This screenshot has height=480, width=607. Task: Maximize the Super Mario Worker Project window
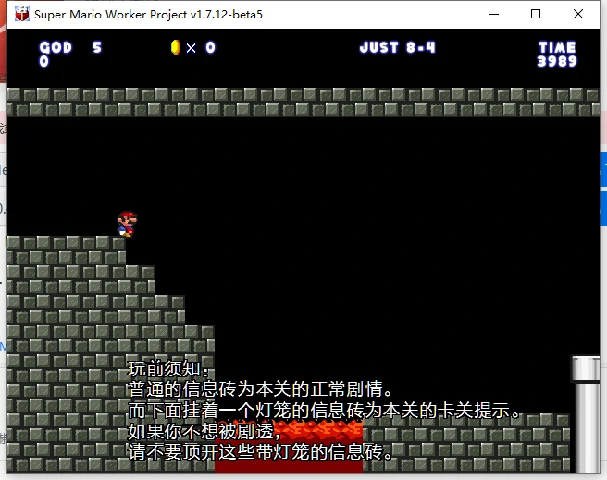point(535,14)
